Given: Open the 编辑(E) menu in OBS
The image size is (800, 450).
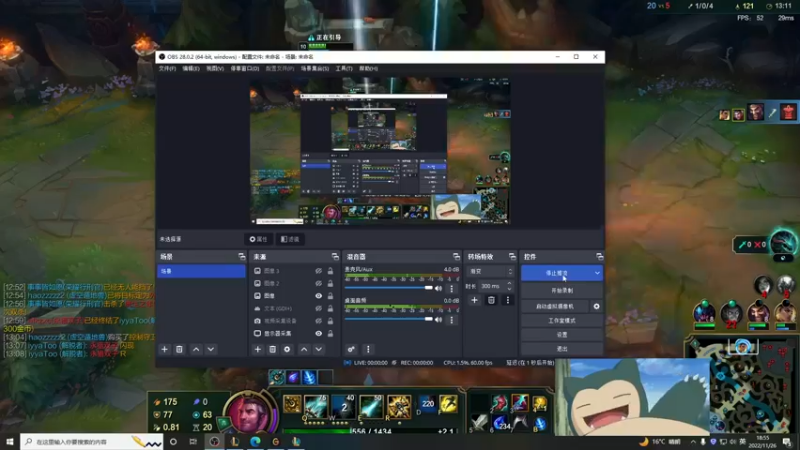Looking at the screenshot, I should point(191,68).
